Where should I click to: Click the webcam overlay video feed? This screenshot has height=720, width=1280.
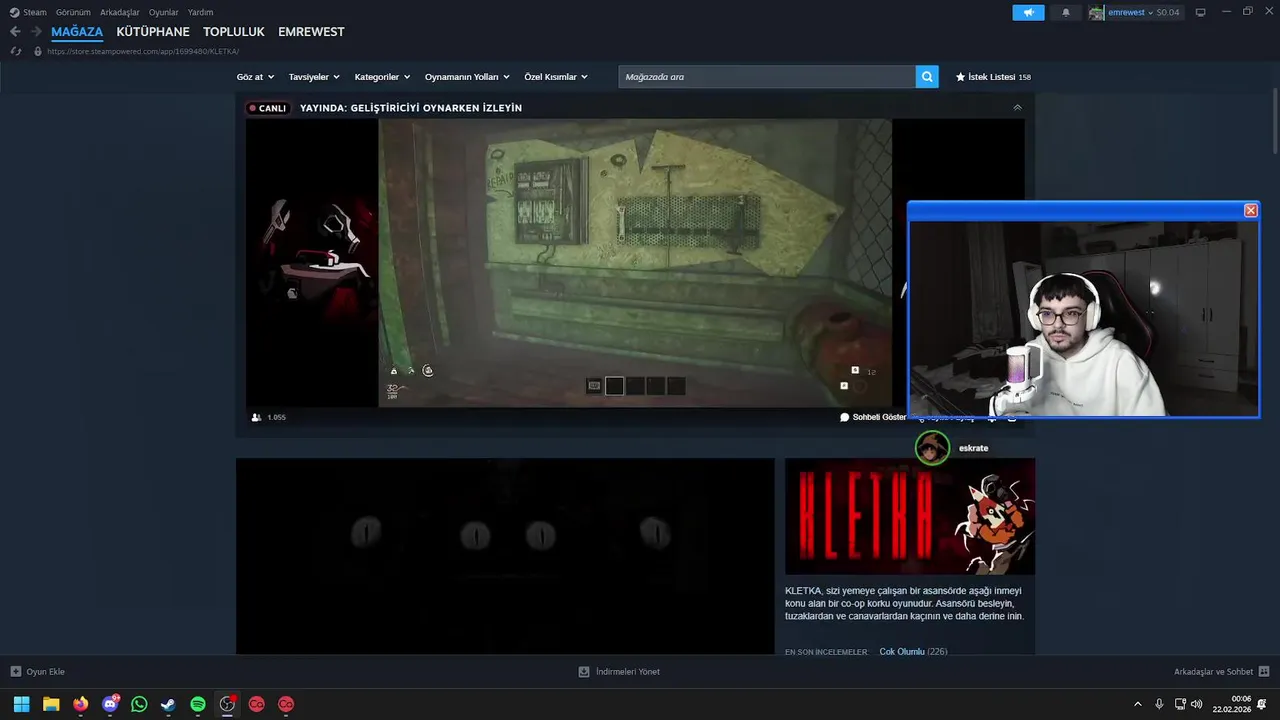1084,318
